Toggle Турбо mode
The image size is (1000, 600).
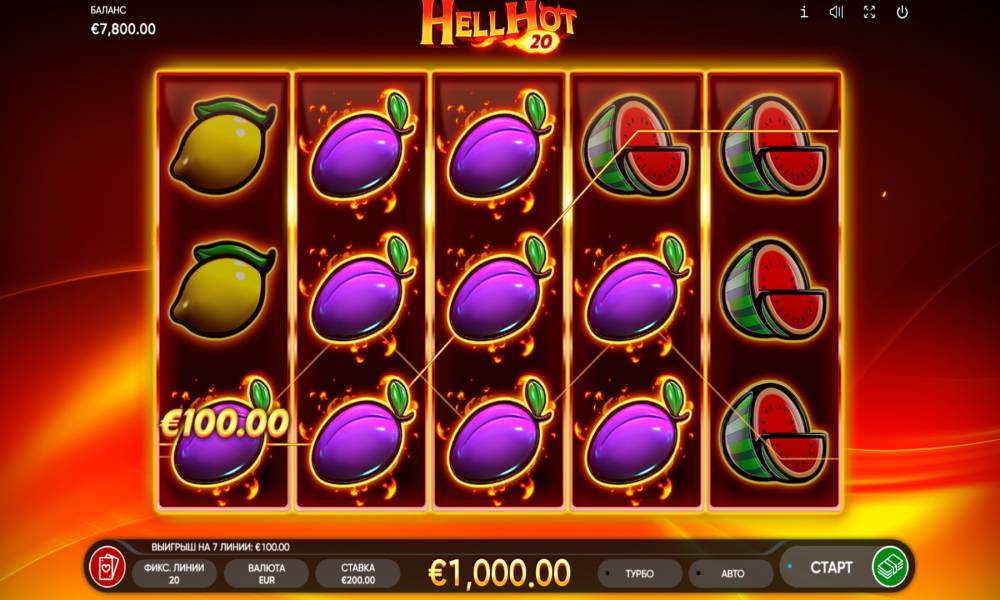point(639,573)
